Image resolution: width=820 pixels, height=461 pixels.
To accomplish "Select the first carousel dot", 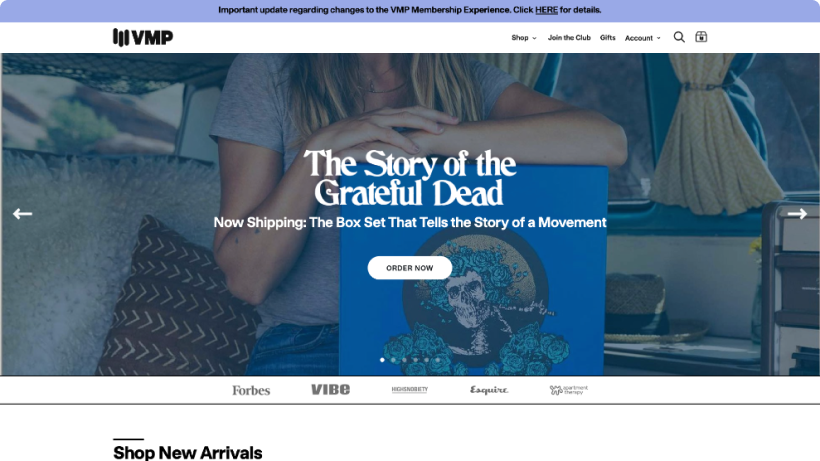I will pyautogui.click(x=382, y=360).
